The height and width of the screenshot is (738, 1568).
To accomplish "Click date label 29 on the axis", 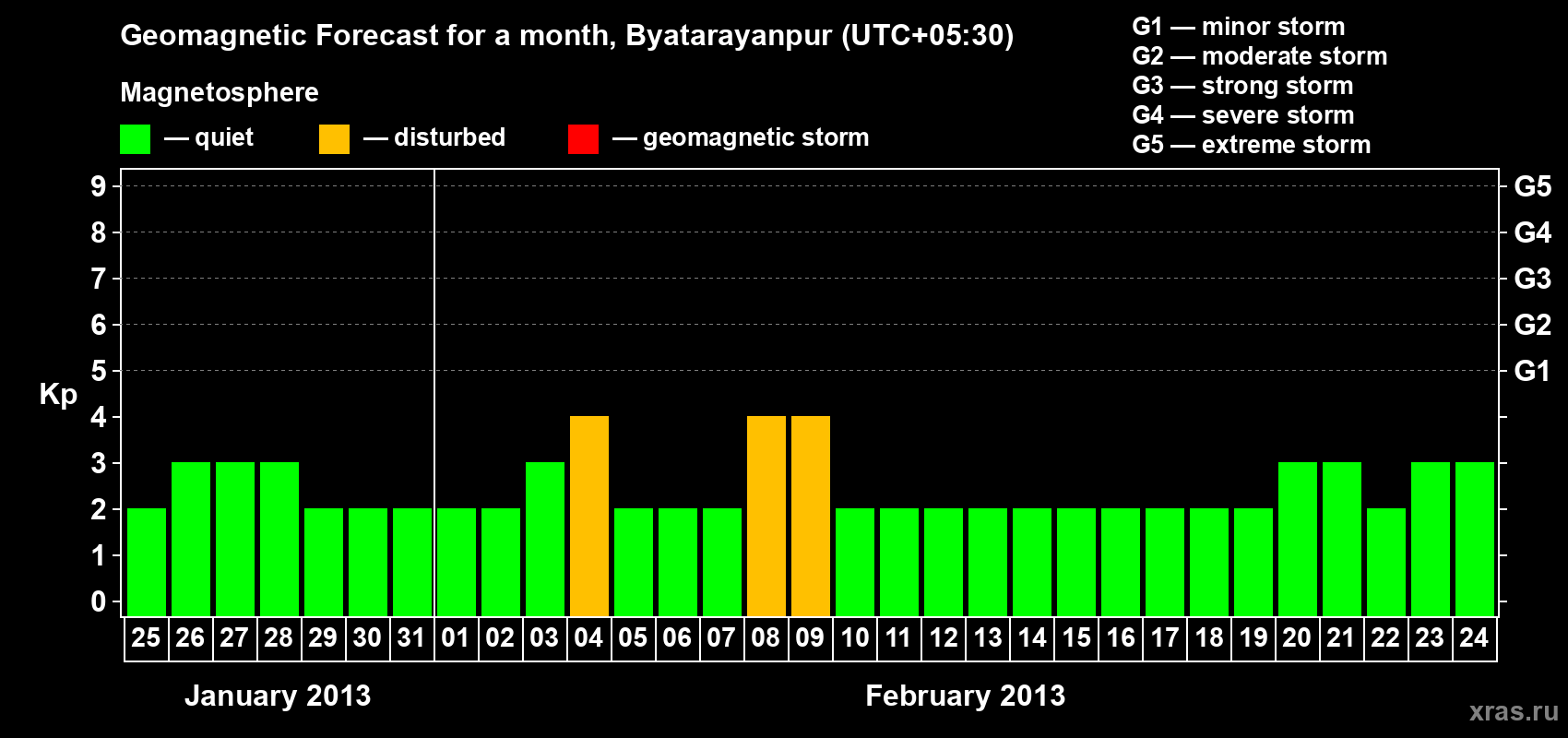I will [323, 638].
